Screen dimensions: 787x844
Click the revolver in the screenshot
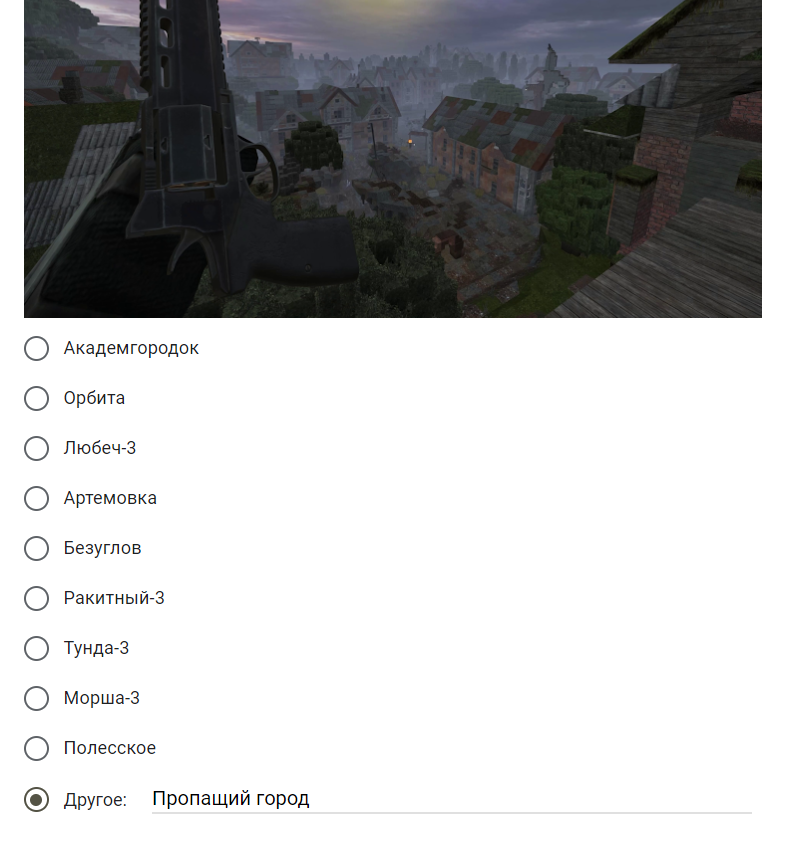(205, 161)
